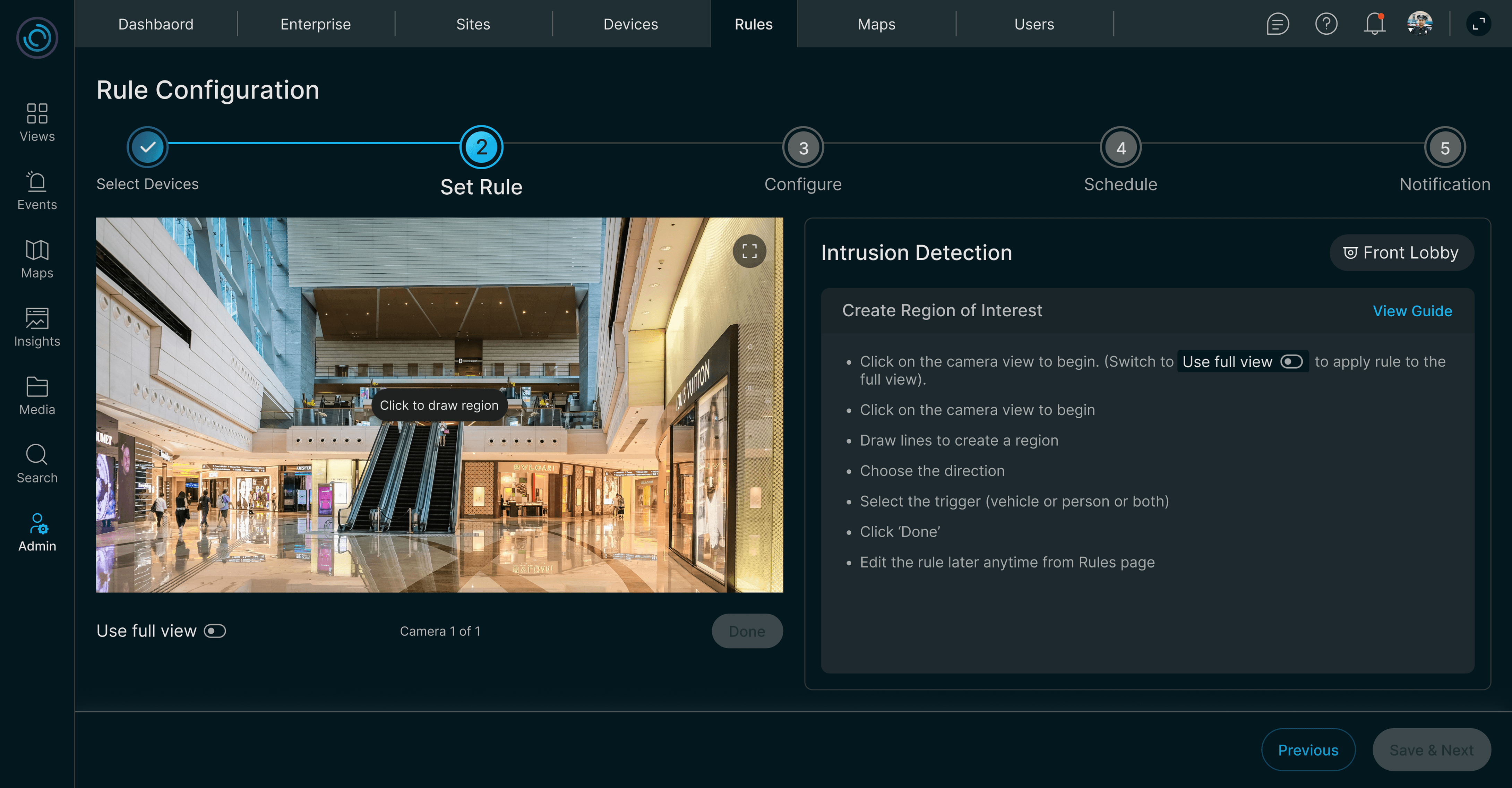Viewport: 1512px width, 788px height.
Task: Click the app fullscreen toggle icon
Action: (1479, 24)
